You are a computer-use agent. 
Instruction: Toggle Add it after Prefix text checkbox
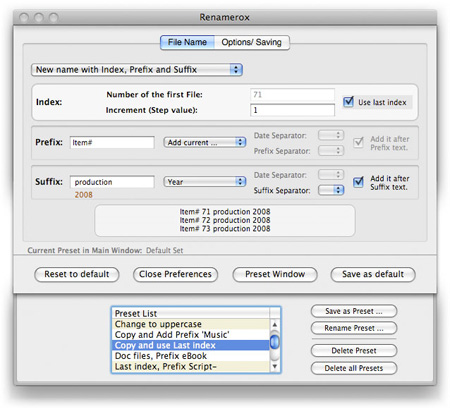point(358,142)
